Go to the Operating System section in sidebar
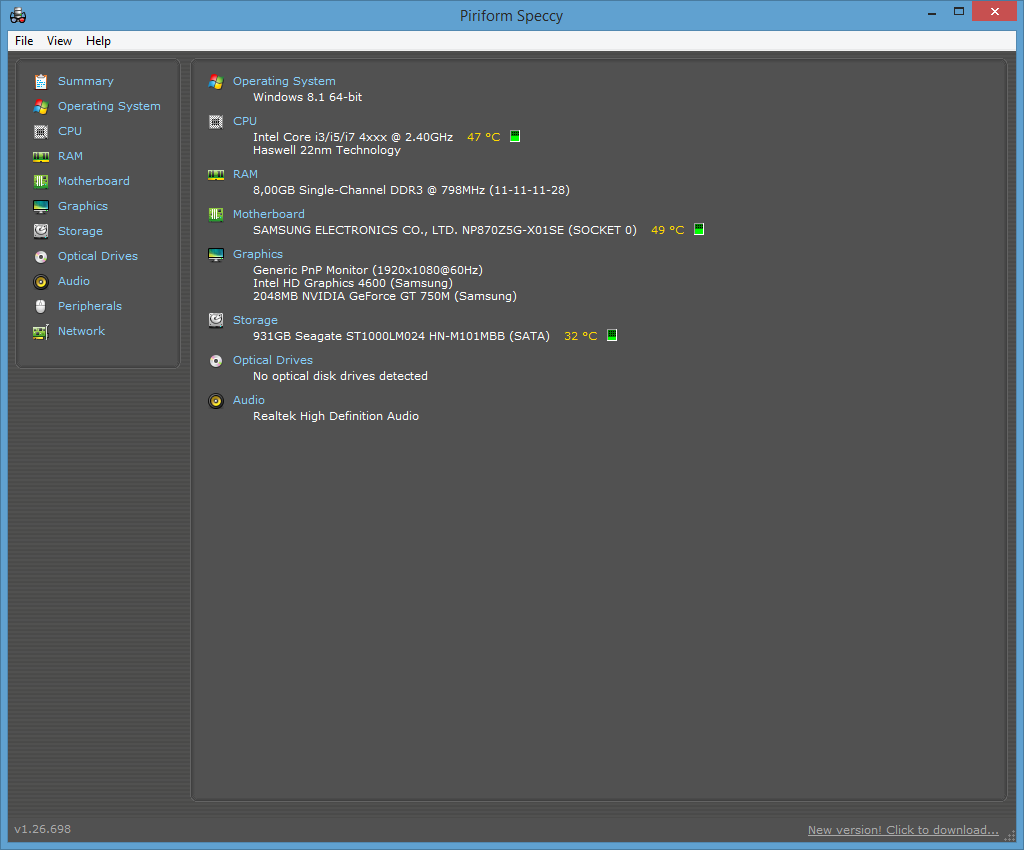The height and width of the screenshot is (850, 1024). (x=109, y=106)
